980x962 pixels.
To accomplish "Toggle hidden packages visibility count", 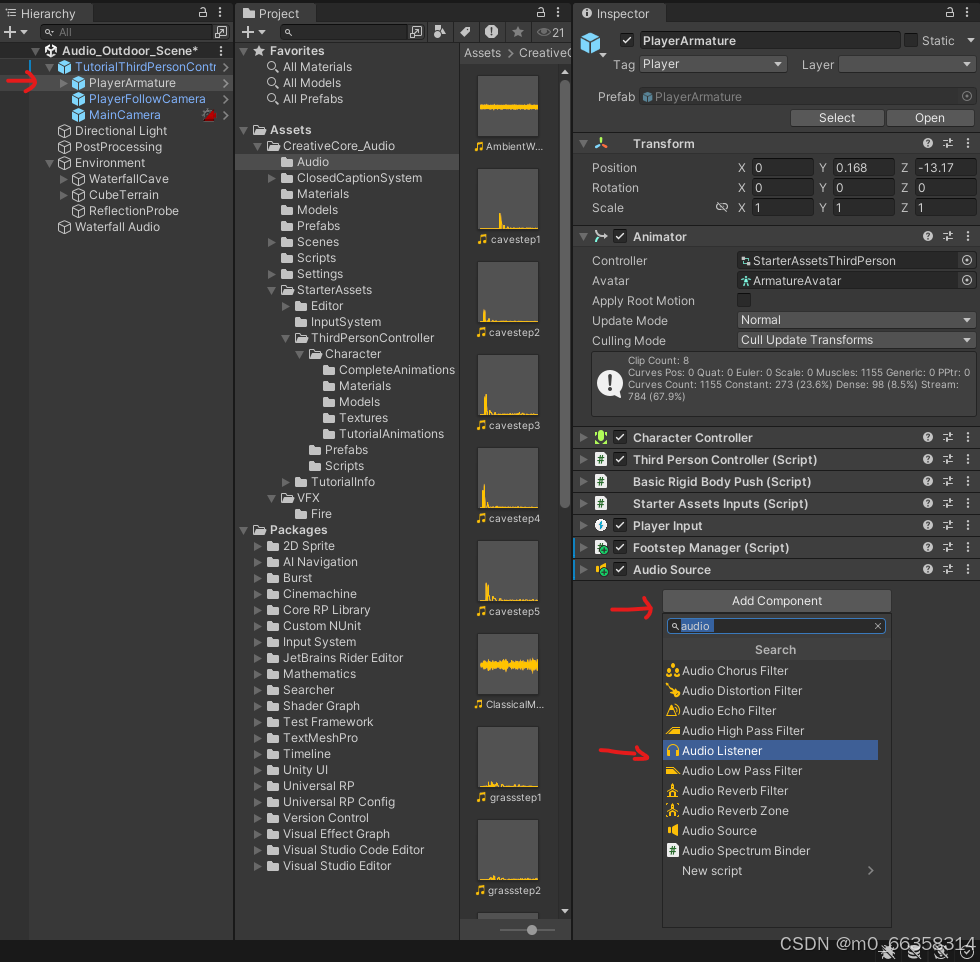I will tap(551, 32).
